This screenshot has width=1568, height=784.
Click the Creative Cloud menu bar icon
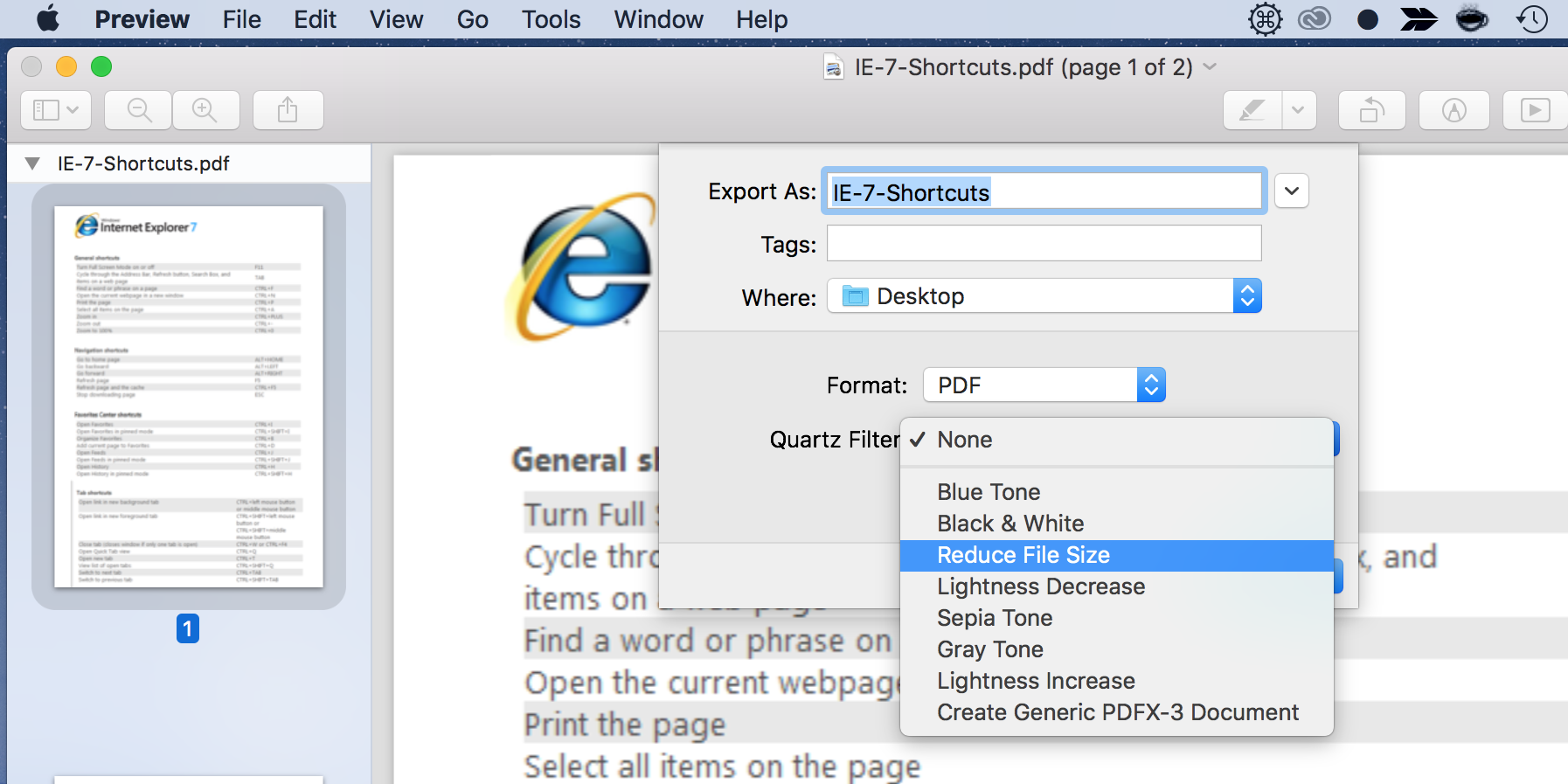pos(1315,19)
